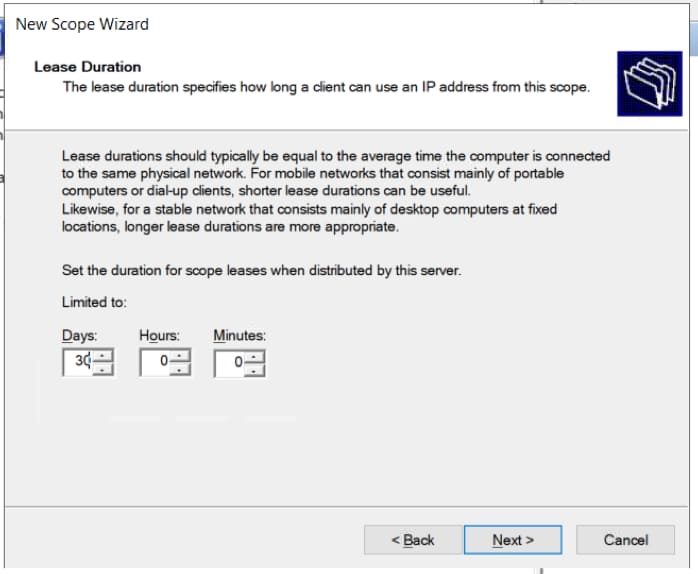Select the Minutes input field
This screenshot has height=574, width=698.
click(x=230, y=362)
